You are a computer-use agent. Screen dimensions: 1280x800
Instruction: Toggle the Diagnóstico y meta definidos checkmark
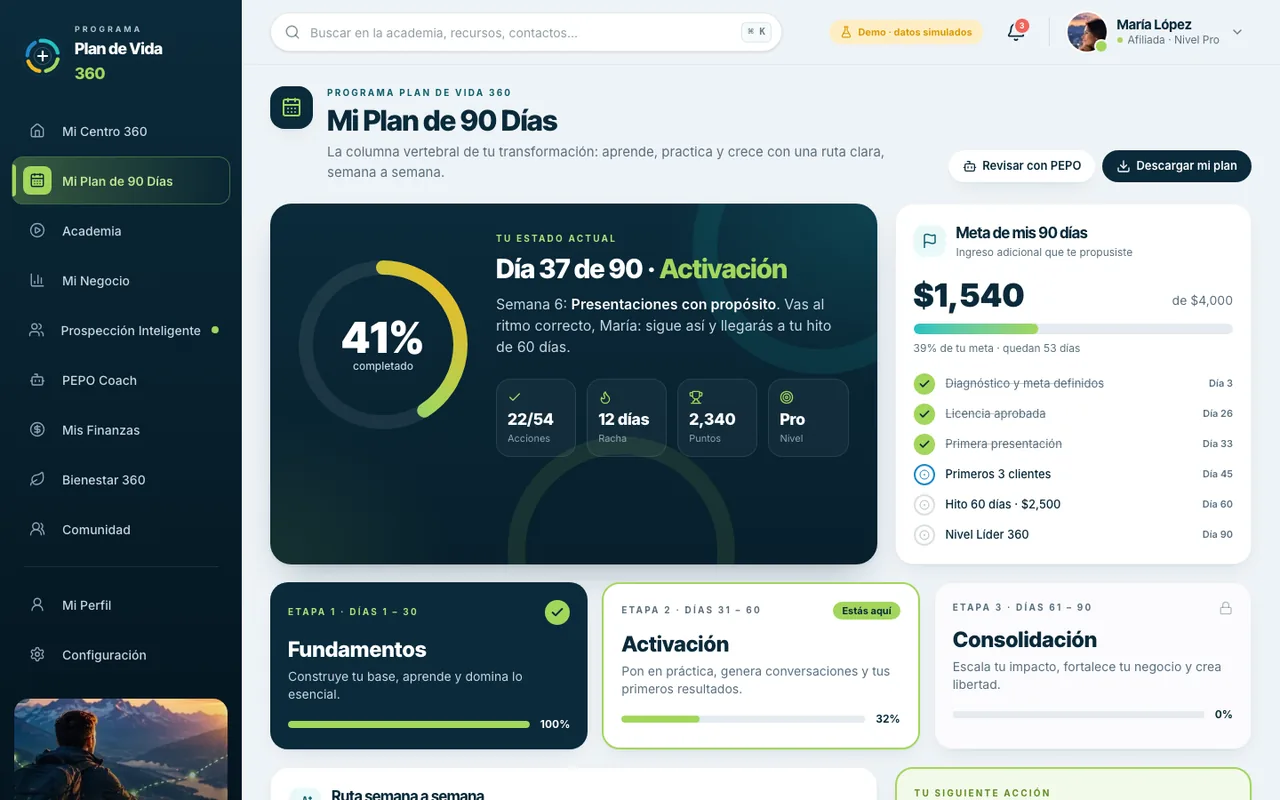coord(924,383)
